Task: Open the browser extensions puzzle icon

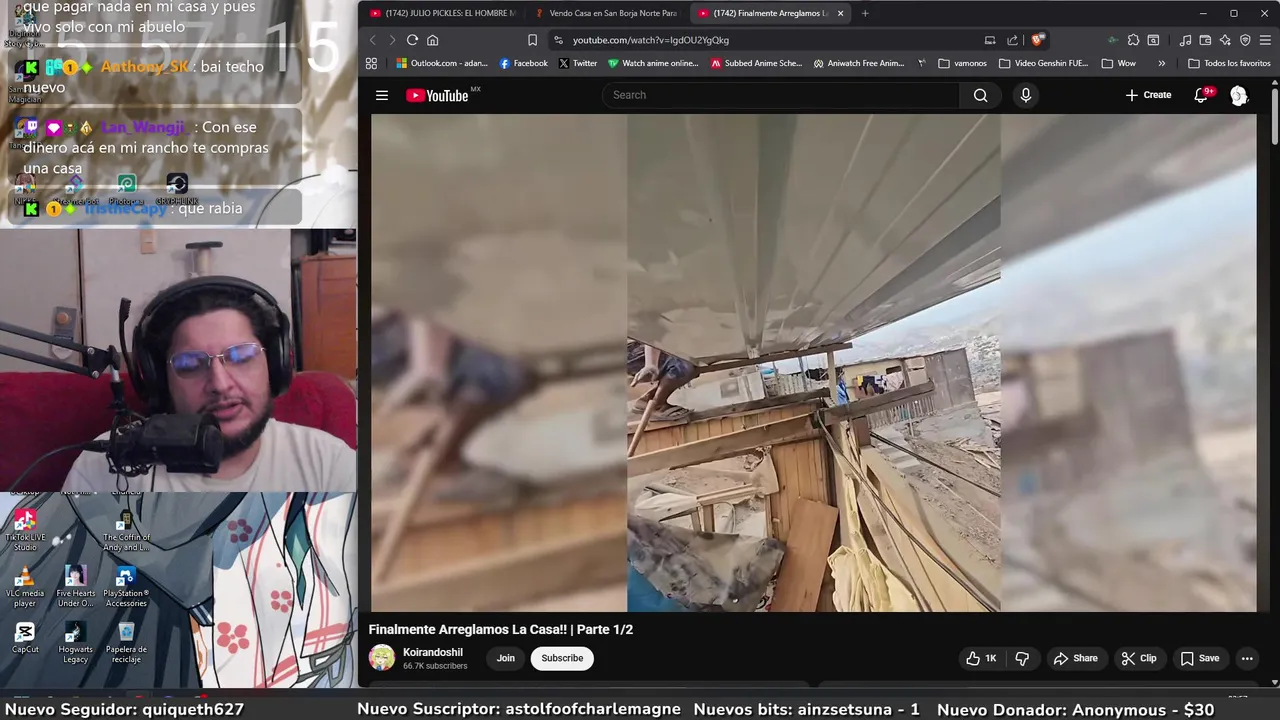Action: pyautogui.click(x=1133, y=40)
